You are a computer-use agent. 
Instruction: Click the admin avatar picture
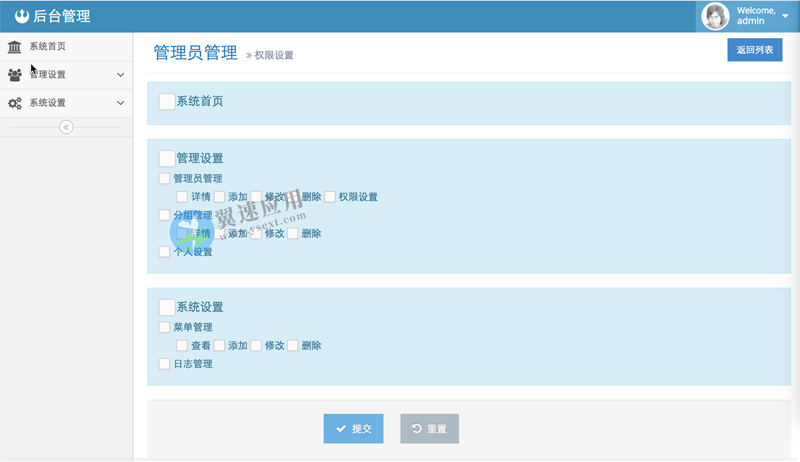[715, 16]
